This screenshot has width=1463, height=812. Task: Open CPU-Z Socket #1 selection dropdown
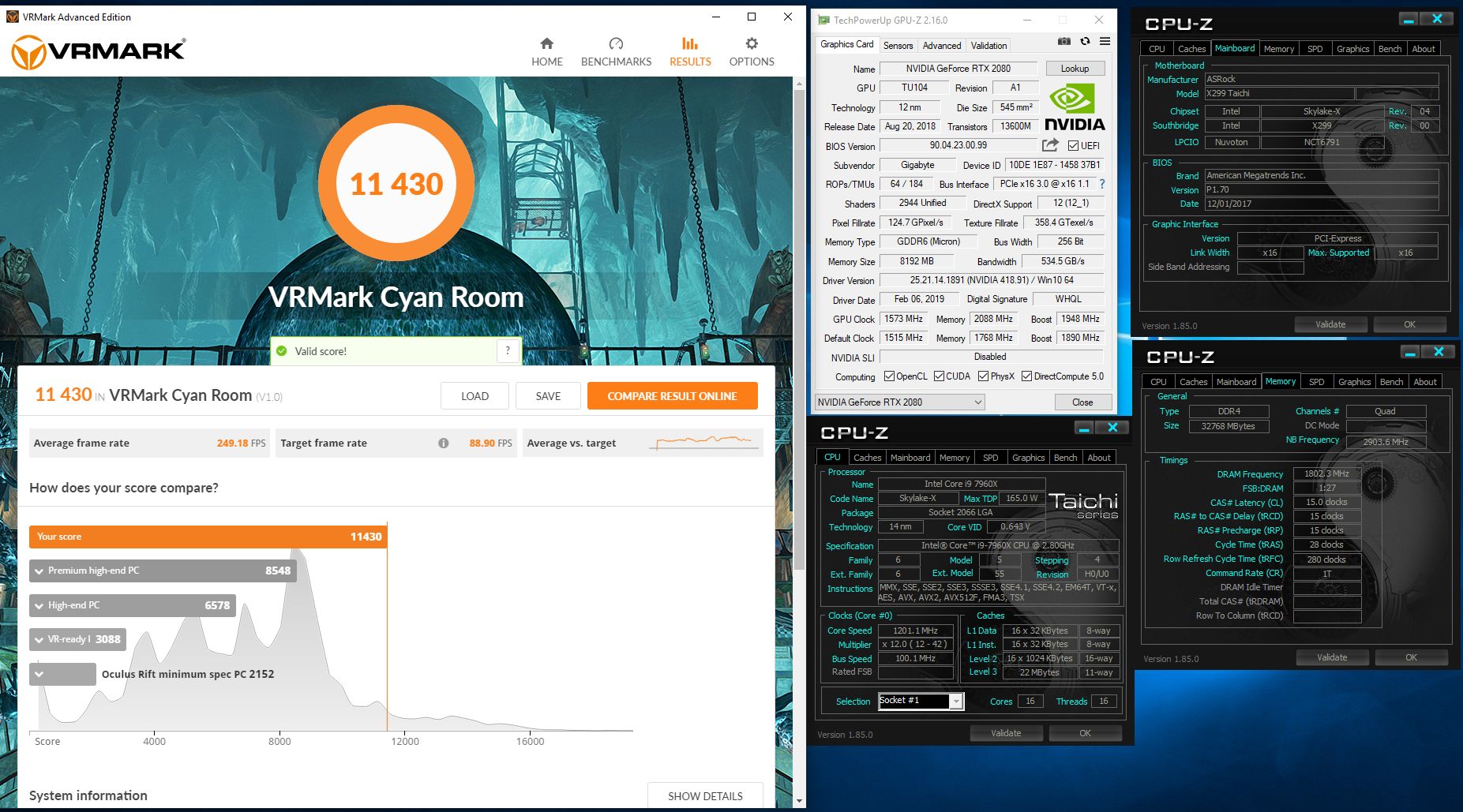pyautogui.click(x=921, y=701)
